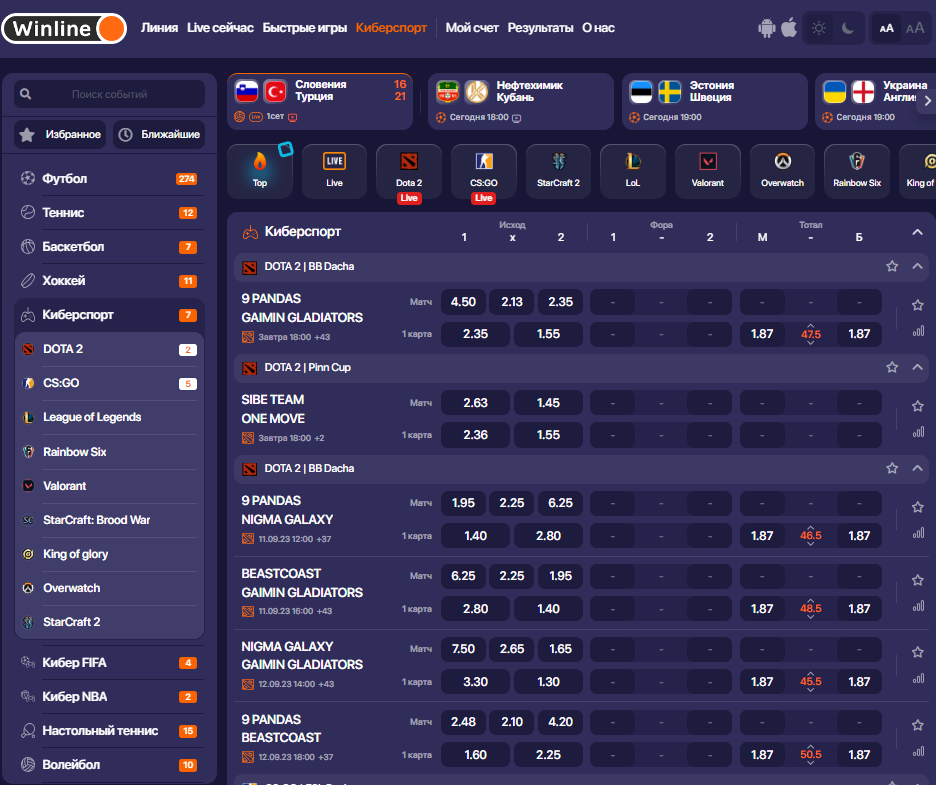Open Футбол in the sports sidebar
Image resolution: width=936 pixels, height=785 pixels.
109,178
